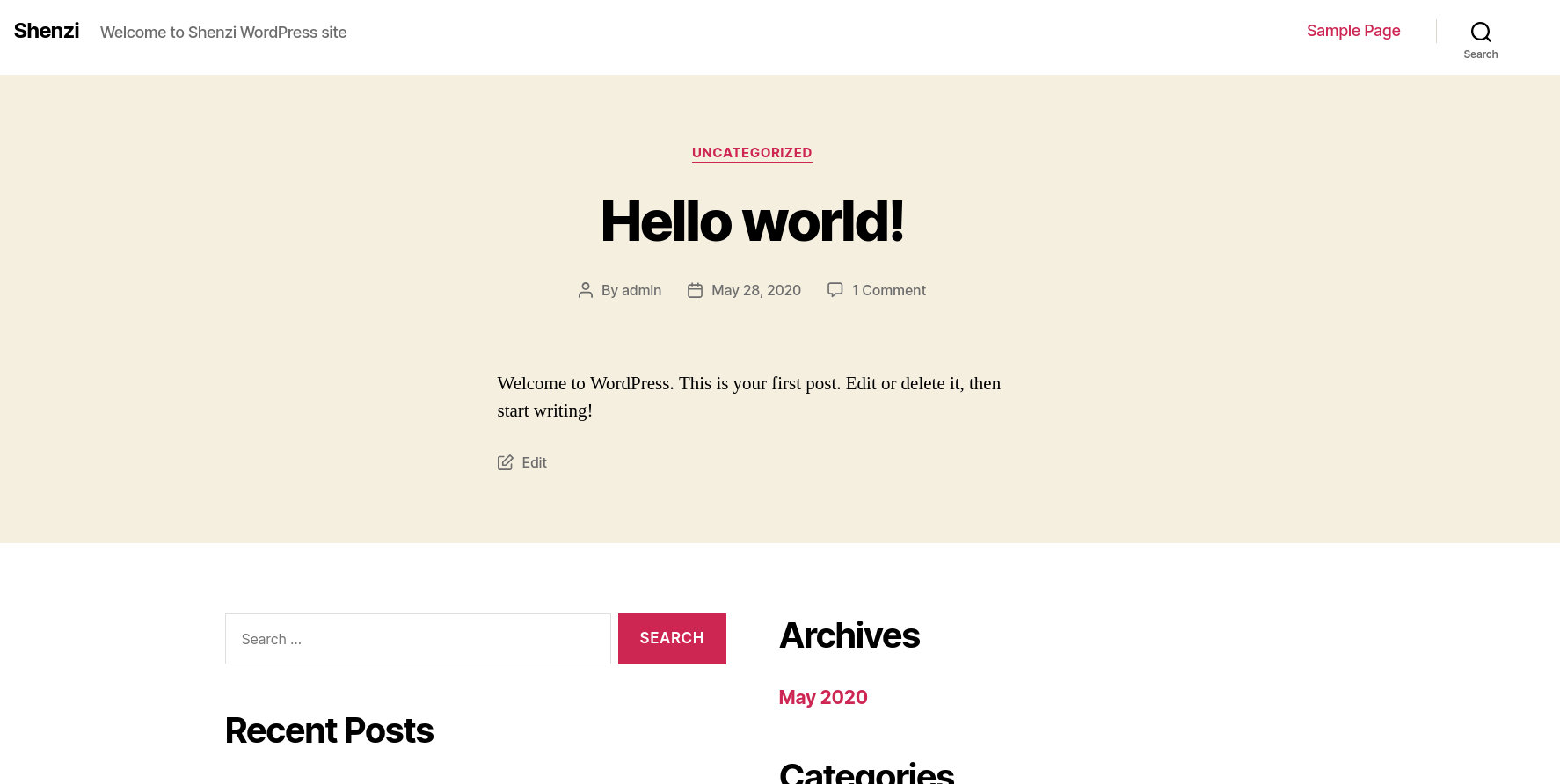Open the May 28, 2020 date link

[x=756, y=290]
